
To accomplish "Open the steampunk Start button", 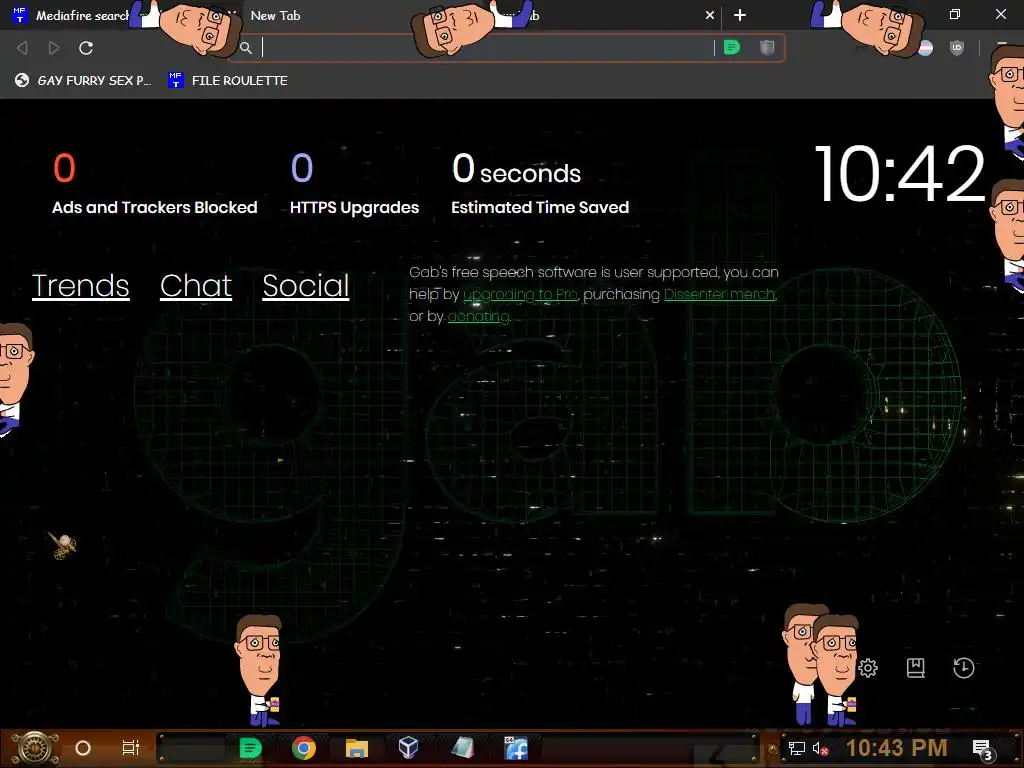I will [35, 748].
